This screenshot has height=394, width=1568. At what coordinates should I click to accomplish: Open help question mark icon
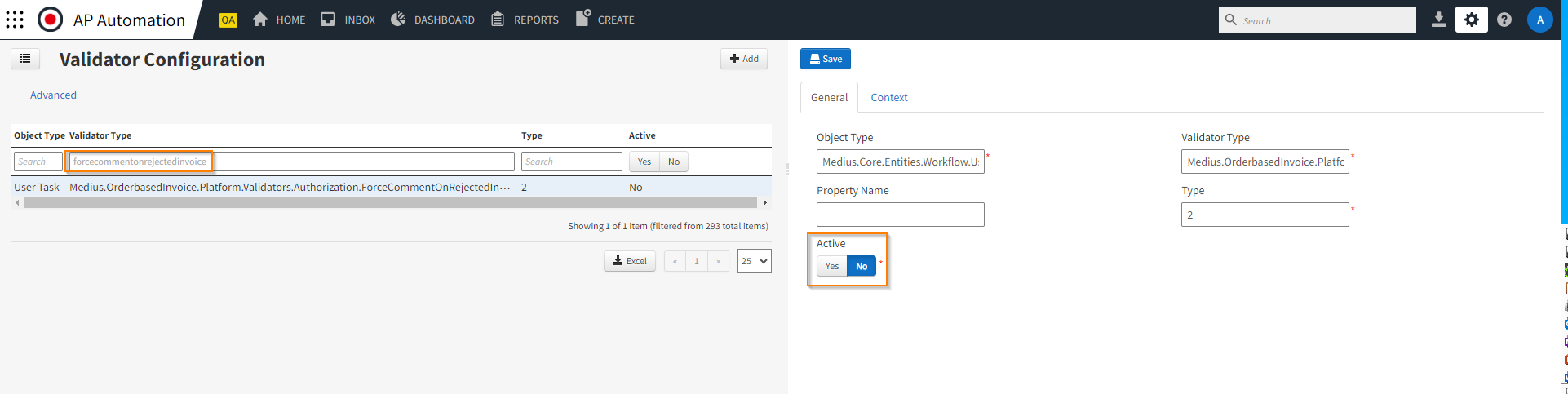click(x=1504, y=20)
